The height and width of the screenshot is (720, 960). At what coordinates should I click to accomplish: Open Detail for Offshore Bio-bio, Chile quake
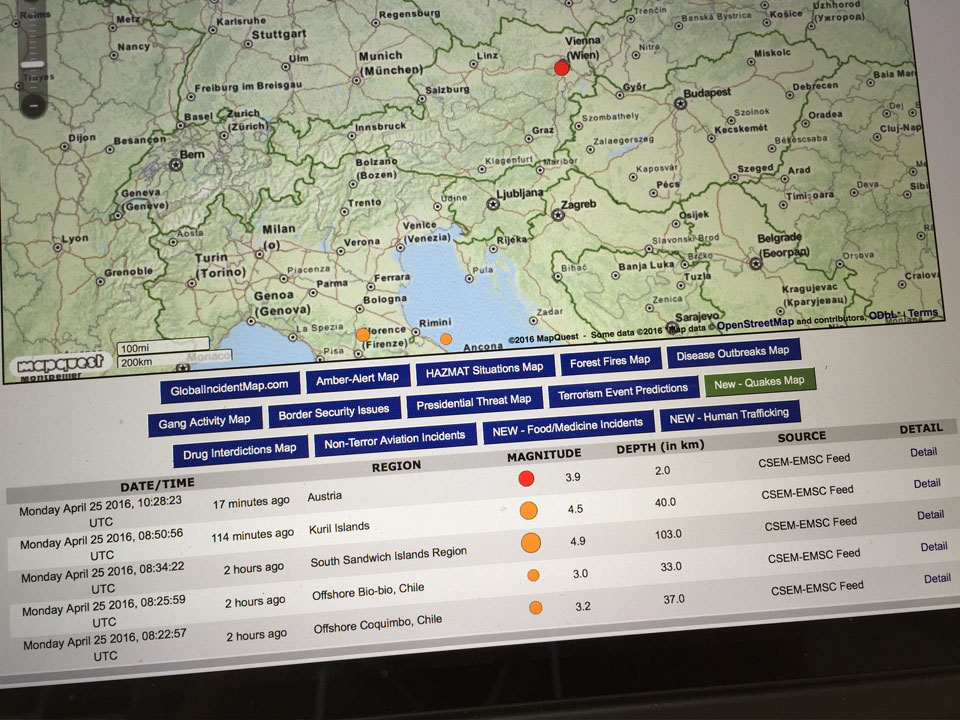coord(934,546)
